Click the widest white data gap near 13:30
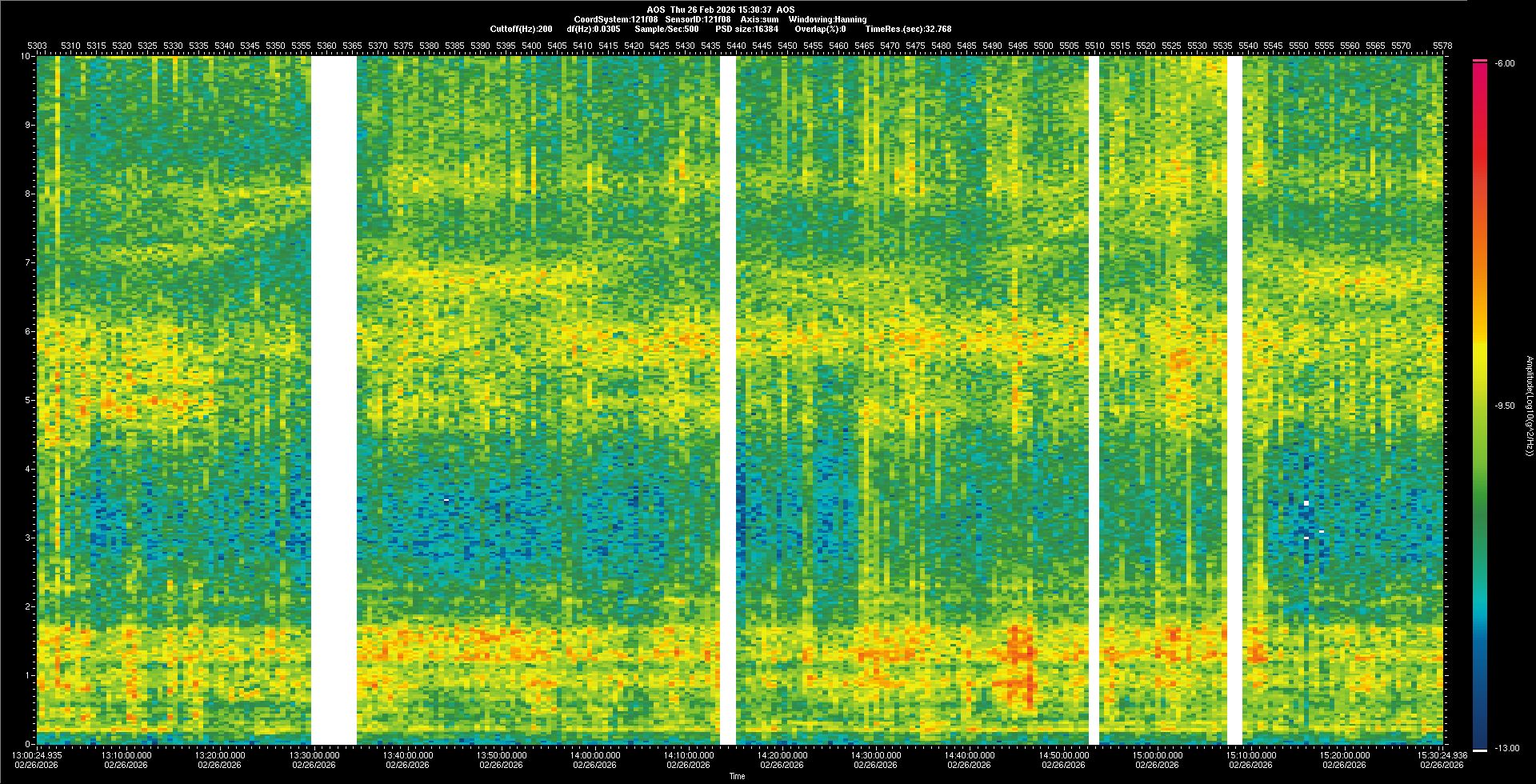The image size is (1536, 784). 334,400
